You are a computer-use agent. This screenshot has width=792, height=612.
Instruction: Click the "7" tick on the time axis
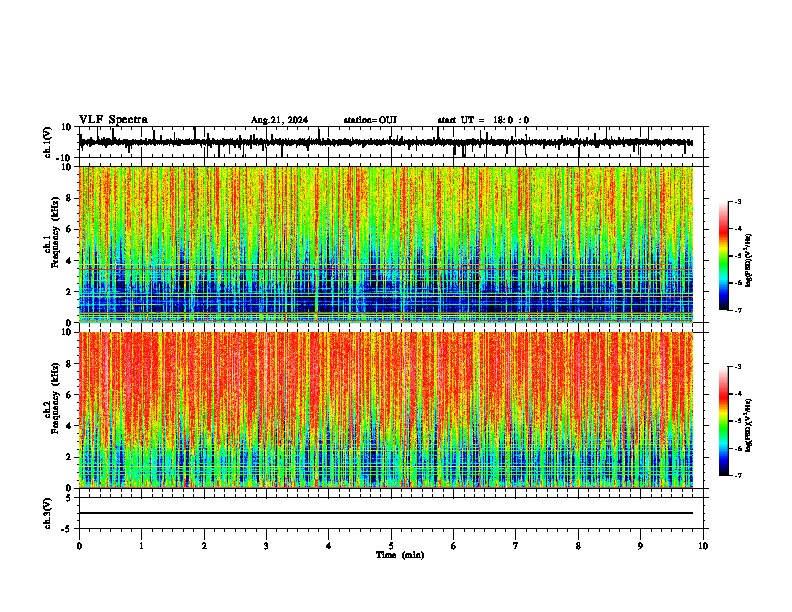pyautogui.click(x=516, y=546)
